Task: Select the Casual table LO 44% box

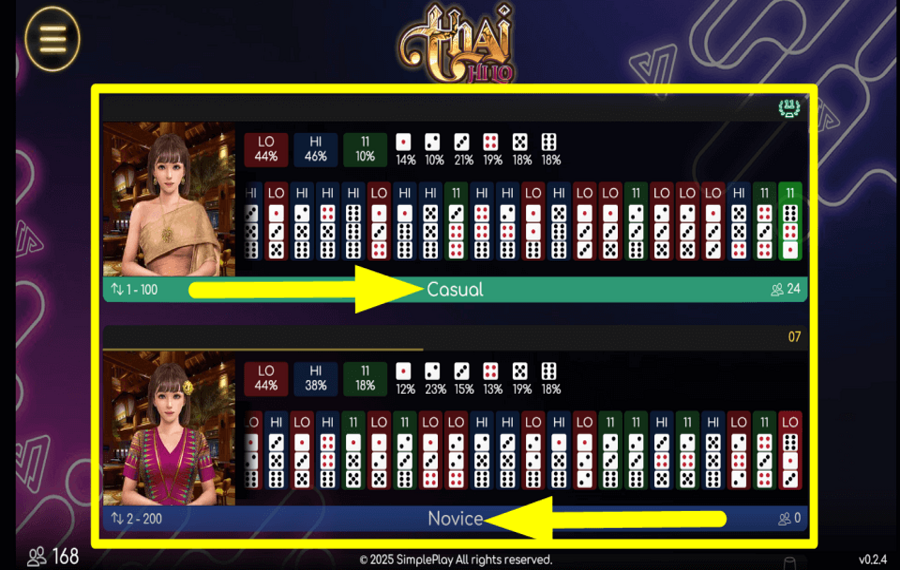Action: pyautogui.click(x=266, y=149)
